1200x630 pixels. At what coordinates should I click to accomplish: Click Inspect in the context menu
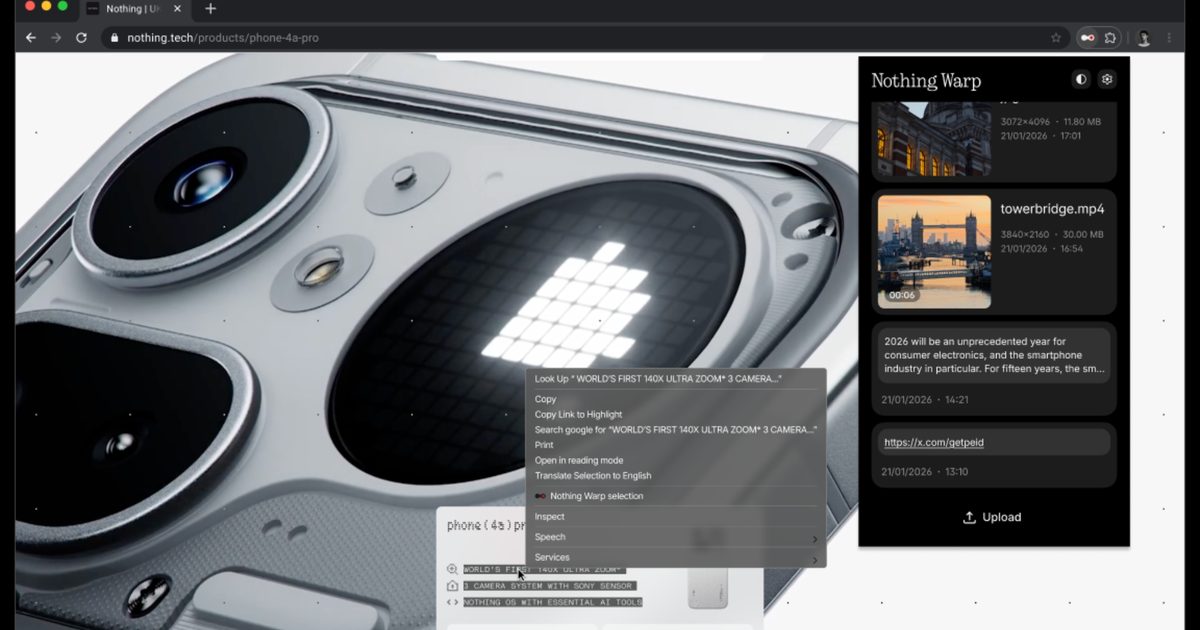pos(549,517)
